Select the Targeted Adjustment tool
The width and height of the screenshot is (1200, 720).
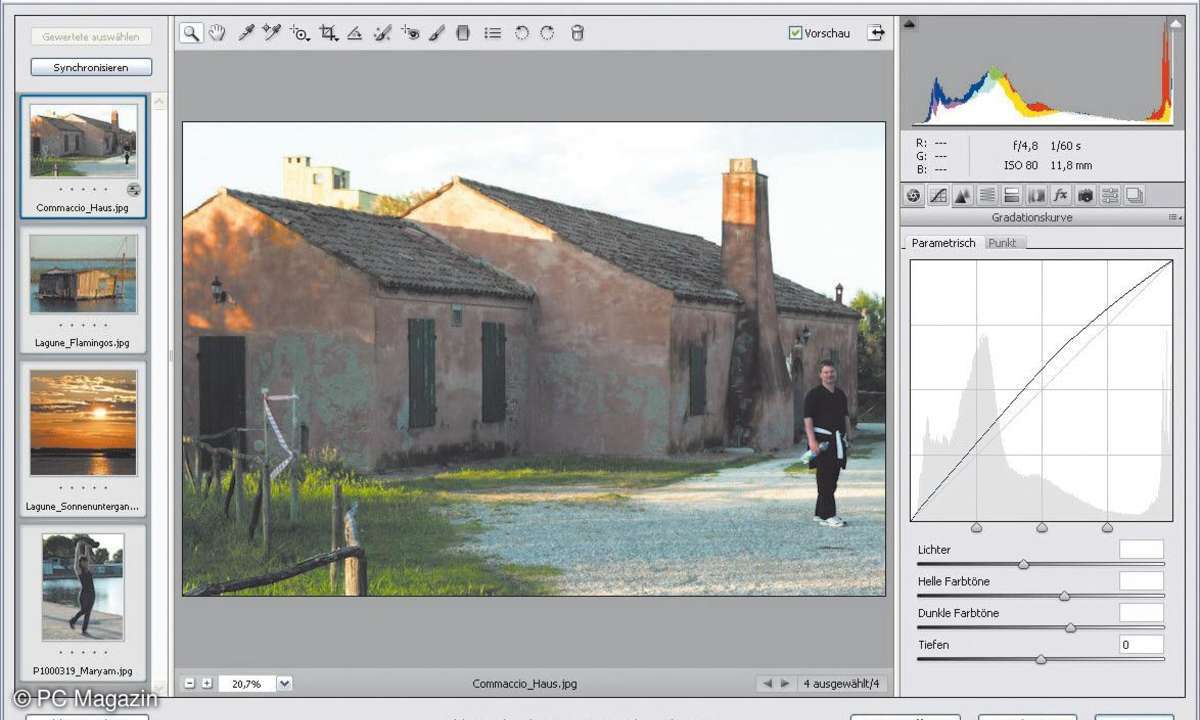click(x=300, y=33)
